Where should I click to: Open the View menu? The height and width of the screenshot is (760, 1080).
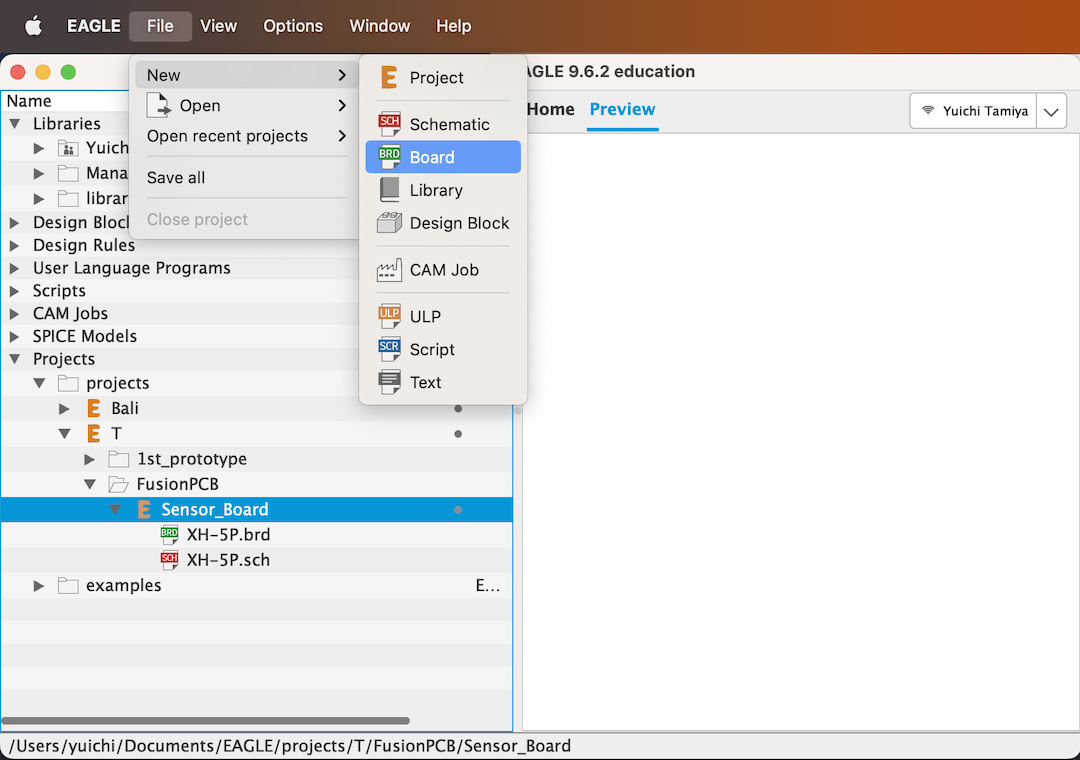pos(218,26)
